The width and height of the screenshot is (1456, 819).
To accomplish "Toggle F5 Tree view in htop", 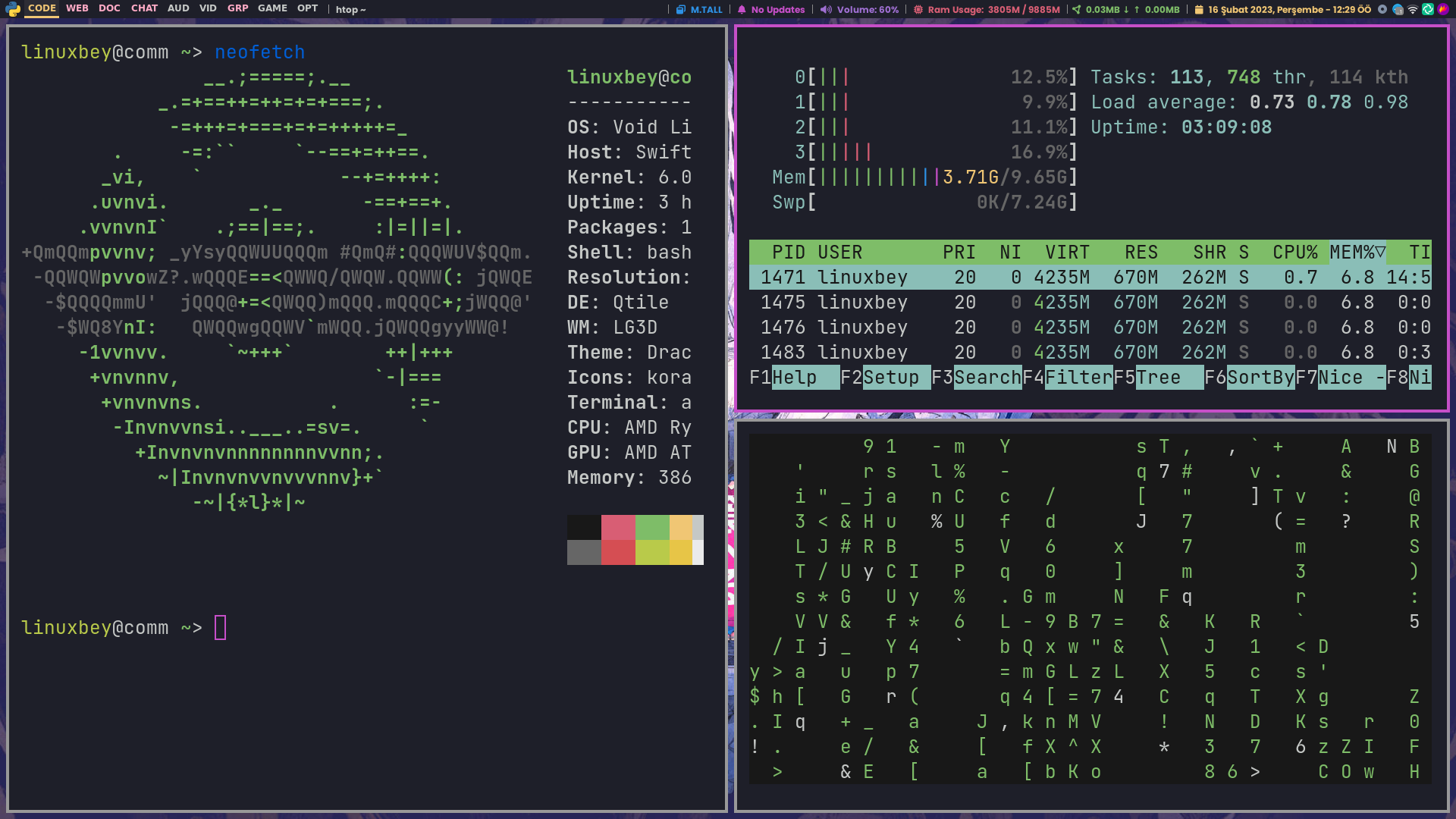I will coord(1157,378).
